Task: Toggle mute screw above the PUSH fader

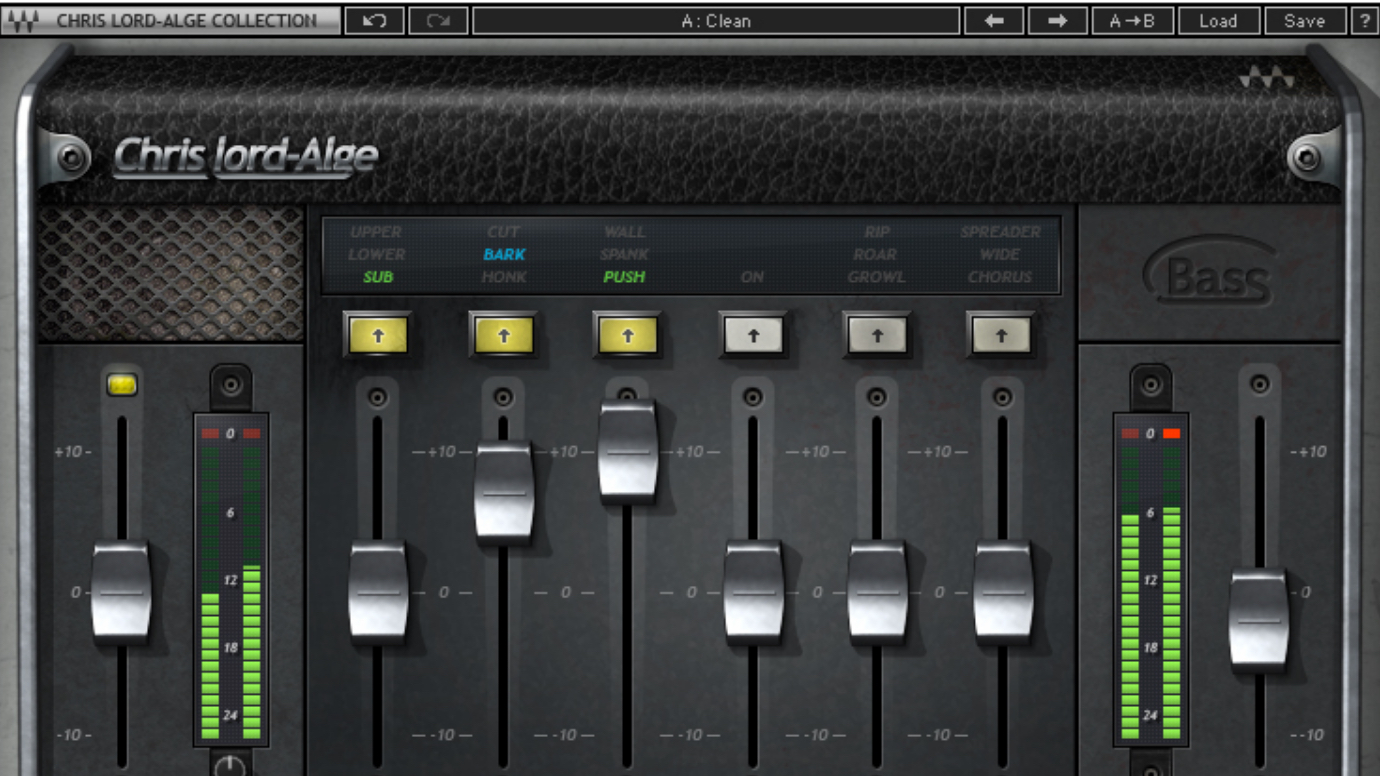Action: click(x=627, y=395)
